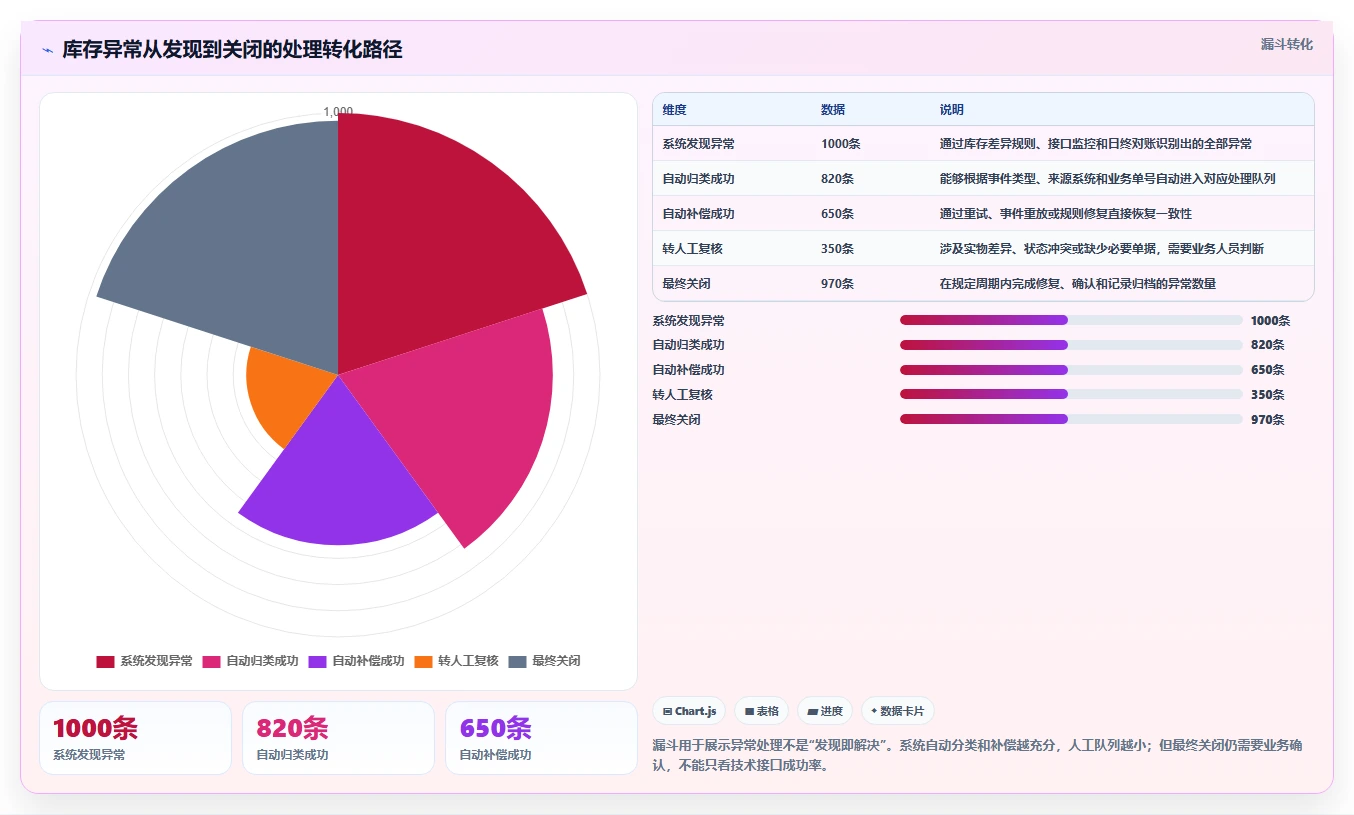Select the 系统发现异常 table row name
This screenshot has width=1354, height=815.
(x=698, y=144)
